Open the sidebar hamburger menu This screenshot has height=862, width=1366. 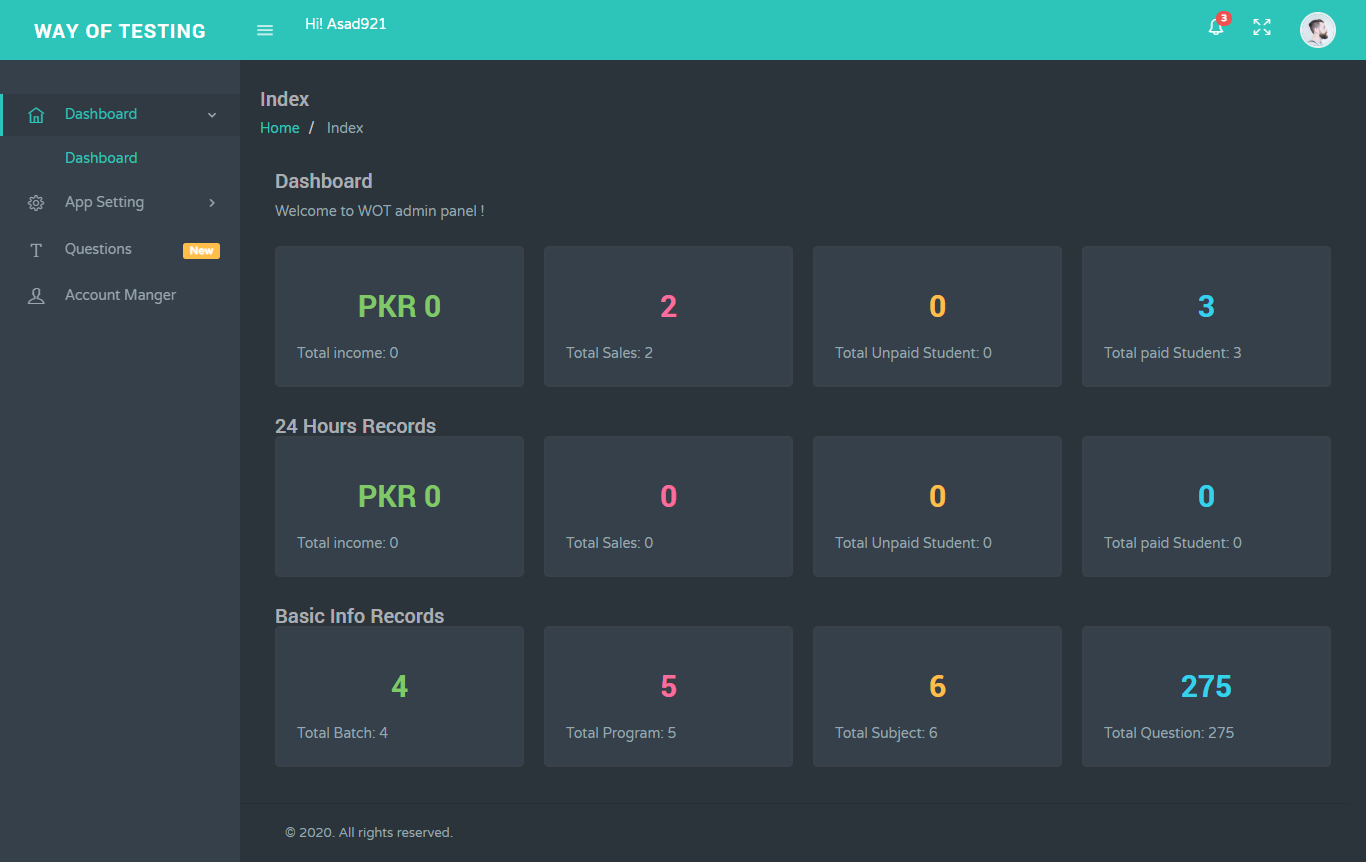coord(264,30)
